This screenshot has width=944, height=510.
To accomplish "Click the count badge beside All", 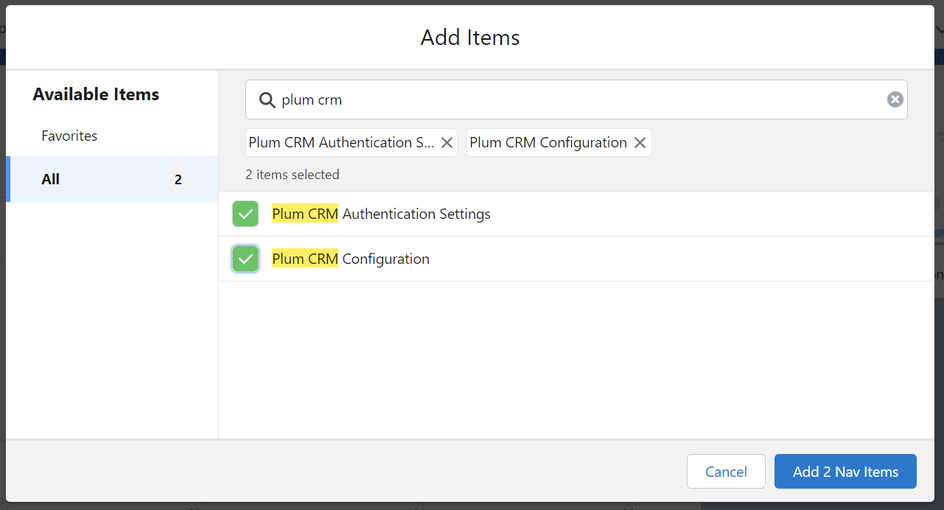I will click(178, 180).
